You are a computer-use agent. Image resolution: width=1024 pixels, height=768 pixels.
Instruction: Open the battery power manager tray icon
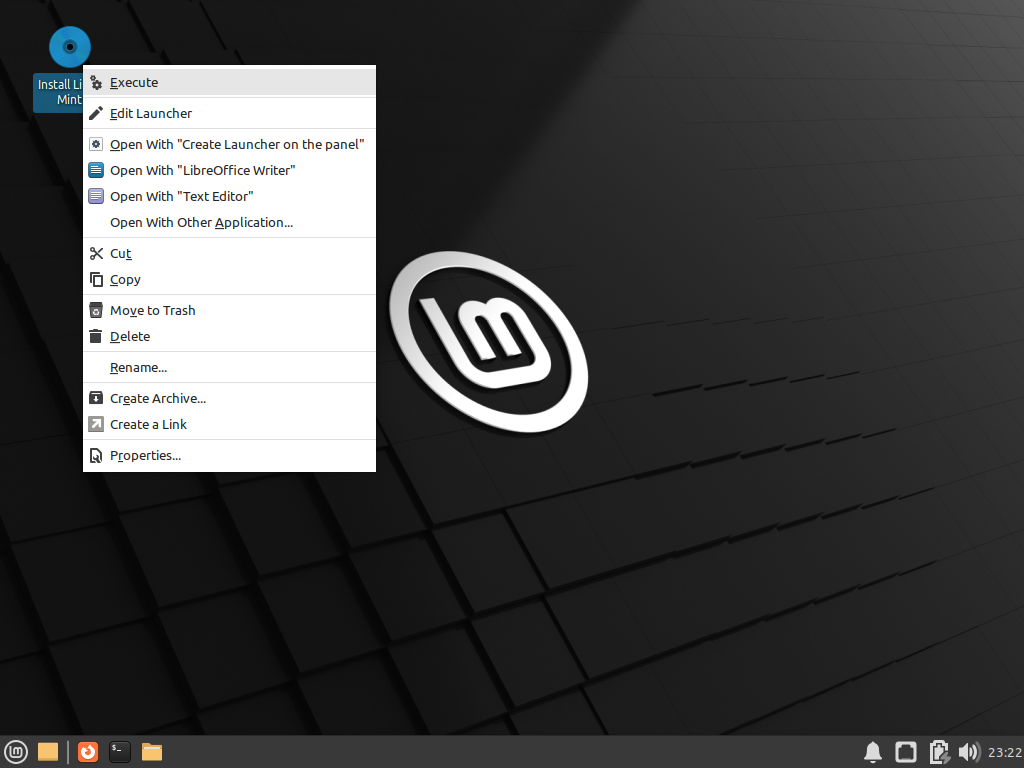click(938, 752)
